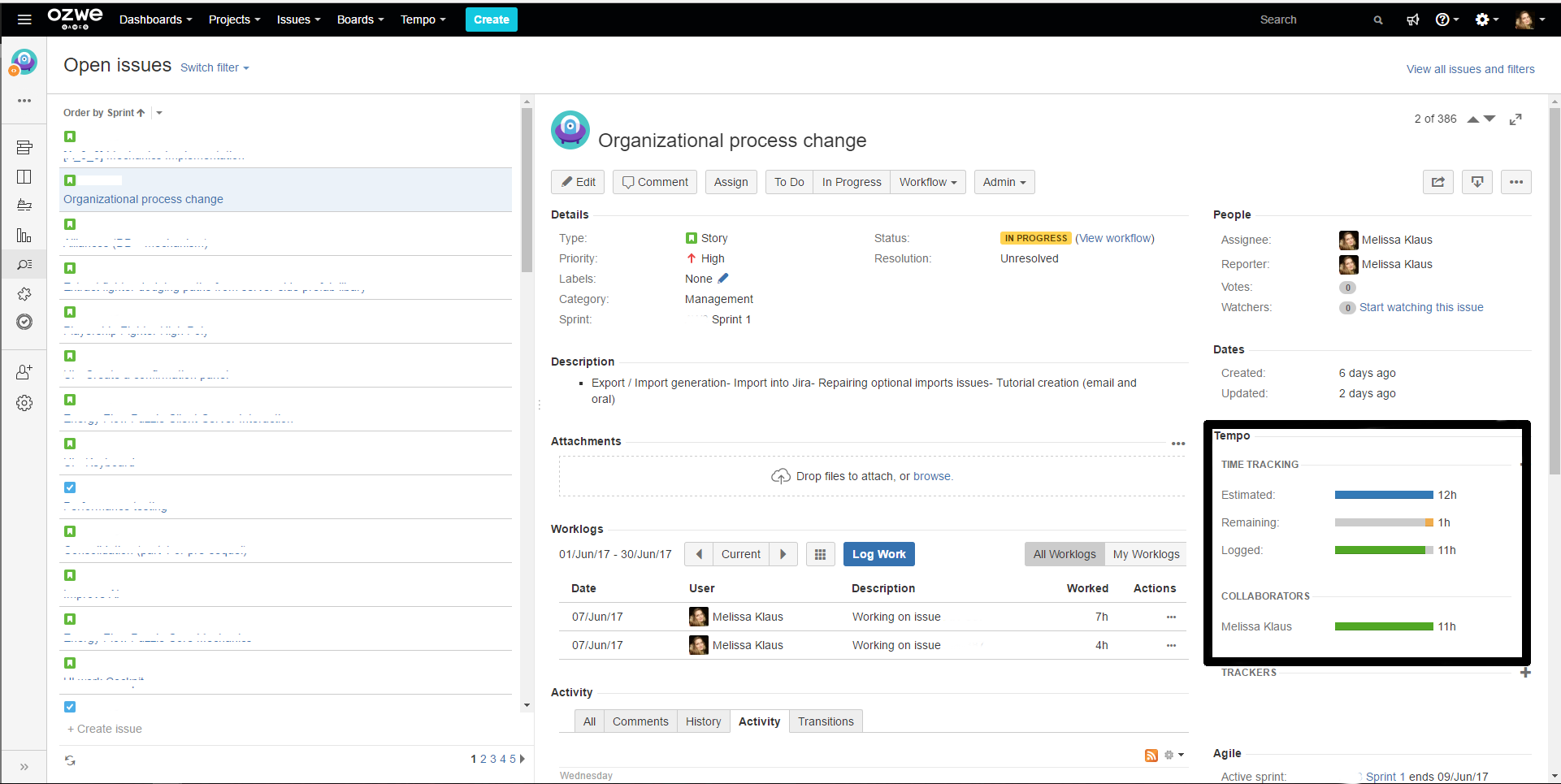Open the feedback megaphone icon
1561x784 pixels.
coord(1413,19)
